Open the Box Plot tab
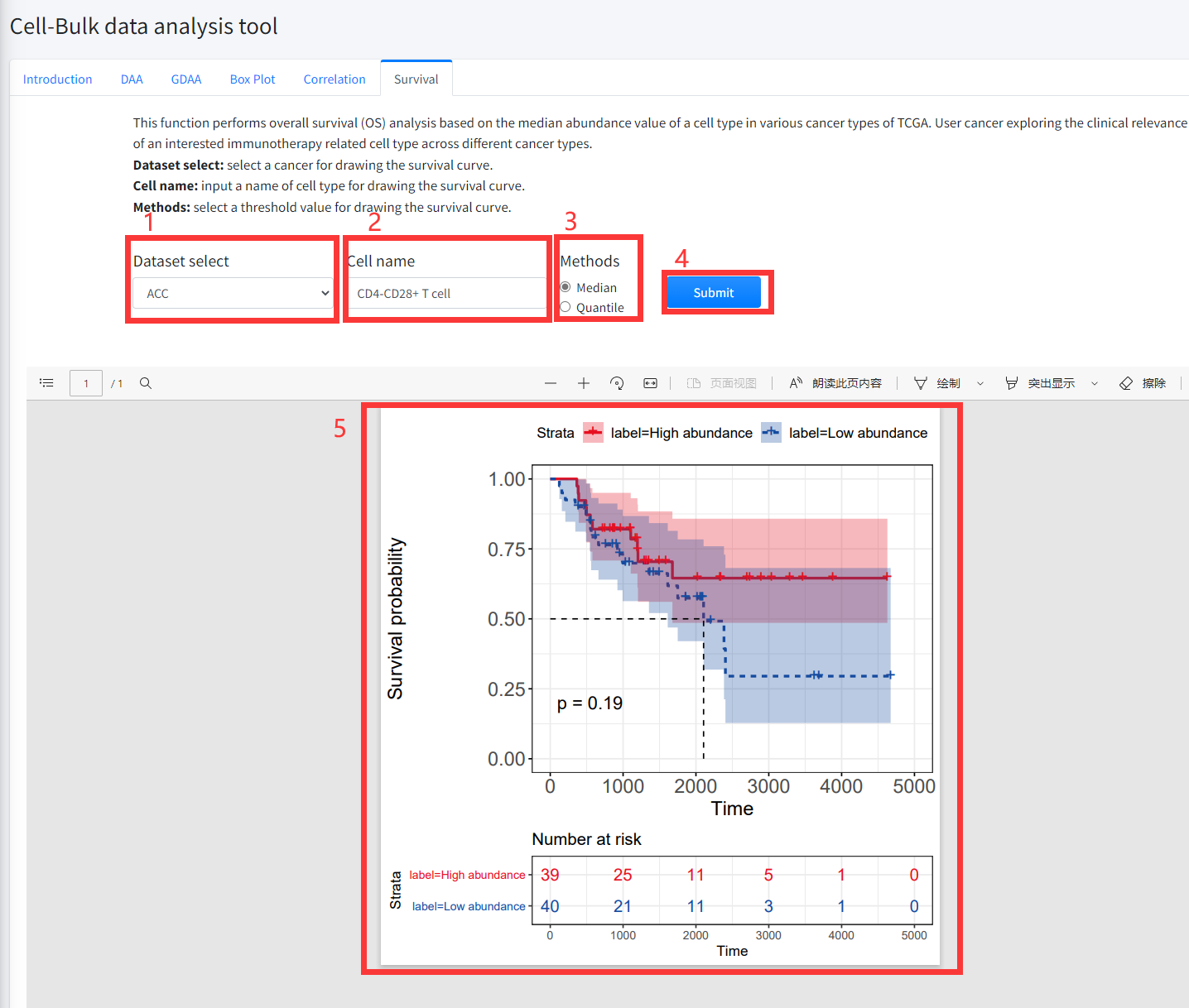 [x=253, y=79]
